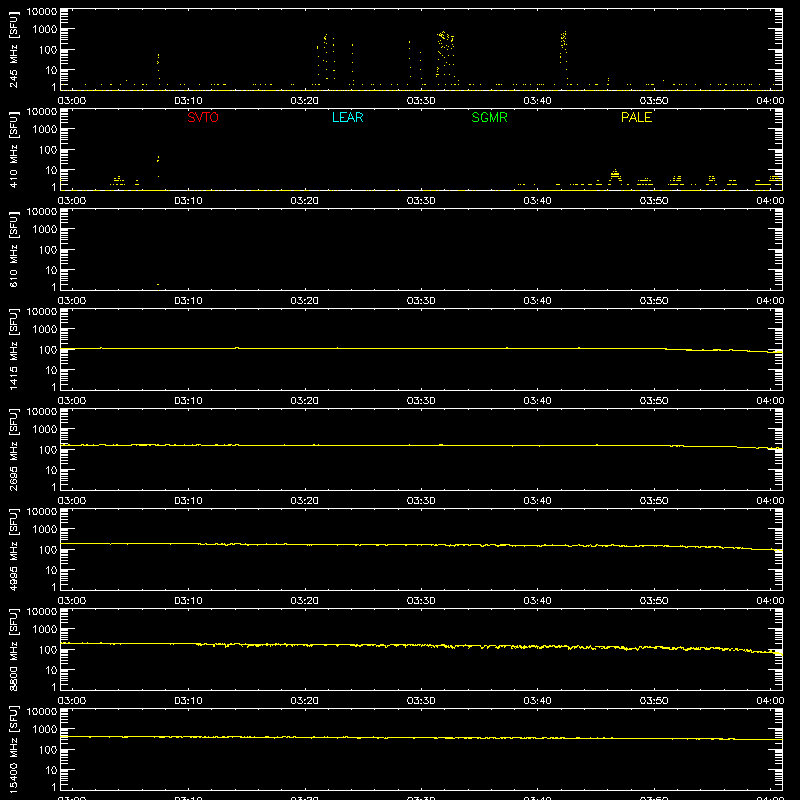
Task: Click 03:10 tick label below 245 MHz plot
Action: (188, 101)
